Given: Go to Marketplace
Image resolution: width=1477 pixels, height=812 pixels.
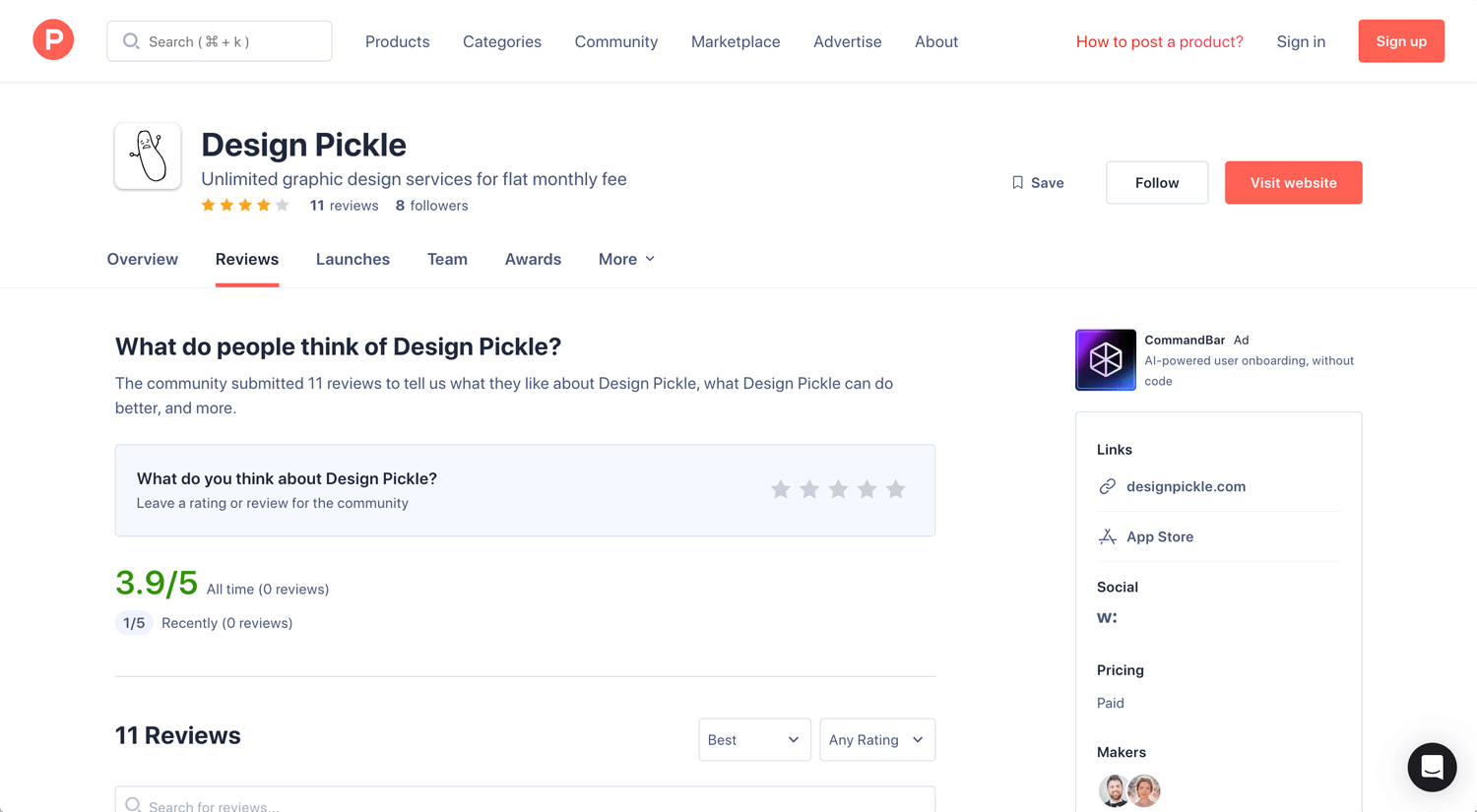Looking at the screenshot, I should pyautogui.click(x=736, y=41).
